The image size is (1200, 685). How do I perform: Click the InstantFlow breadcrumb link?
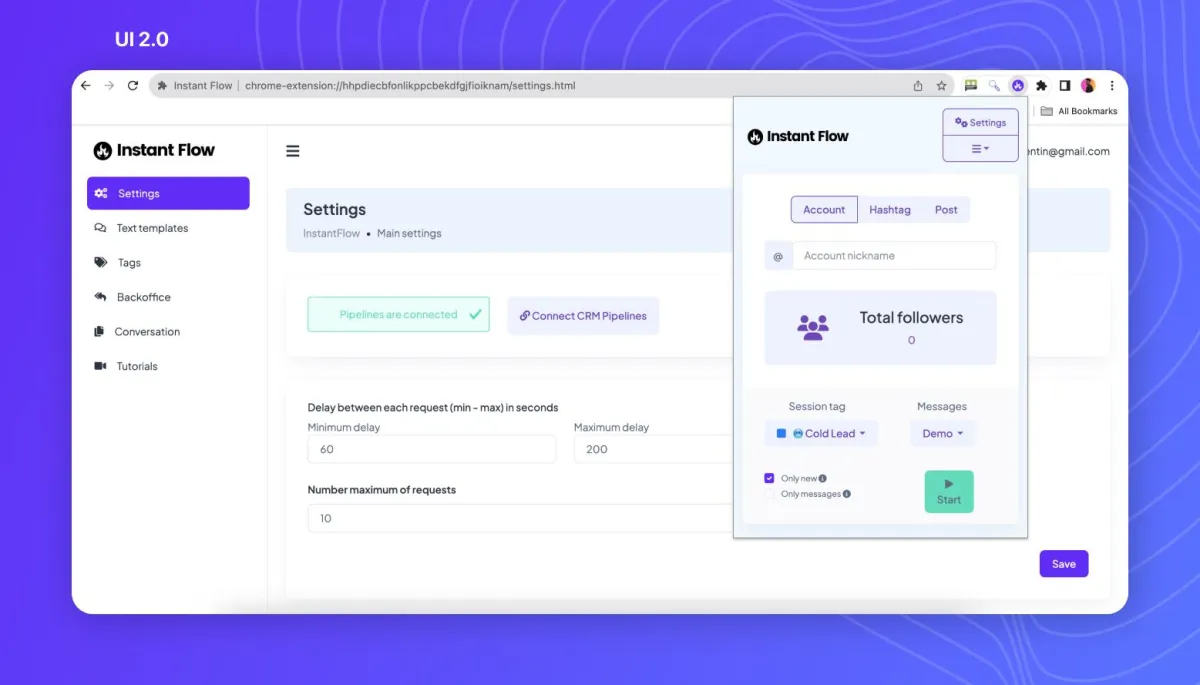click(x=331, y=233)
